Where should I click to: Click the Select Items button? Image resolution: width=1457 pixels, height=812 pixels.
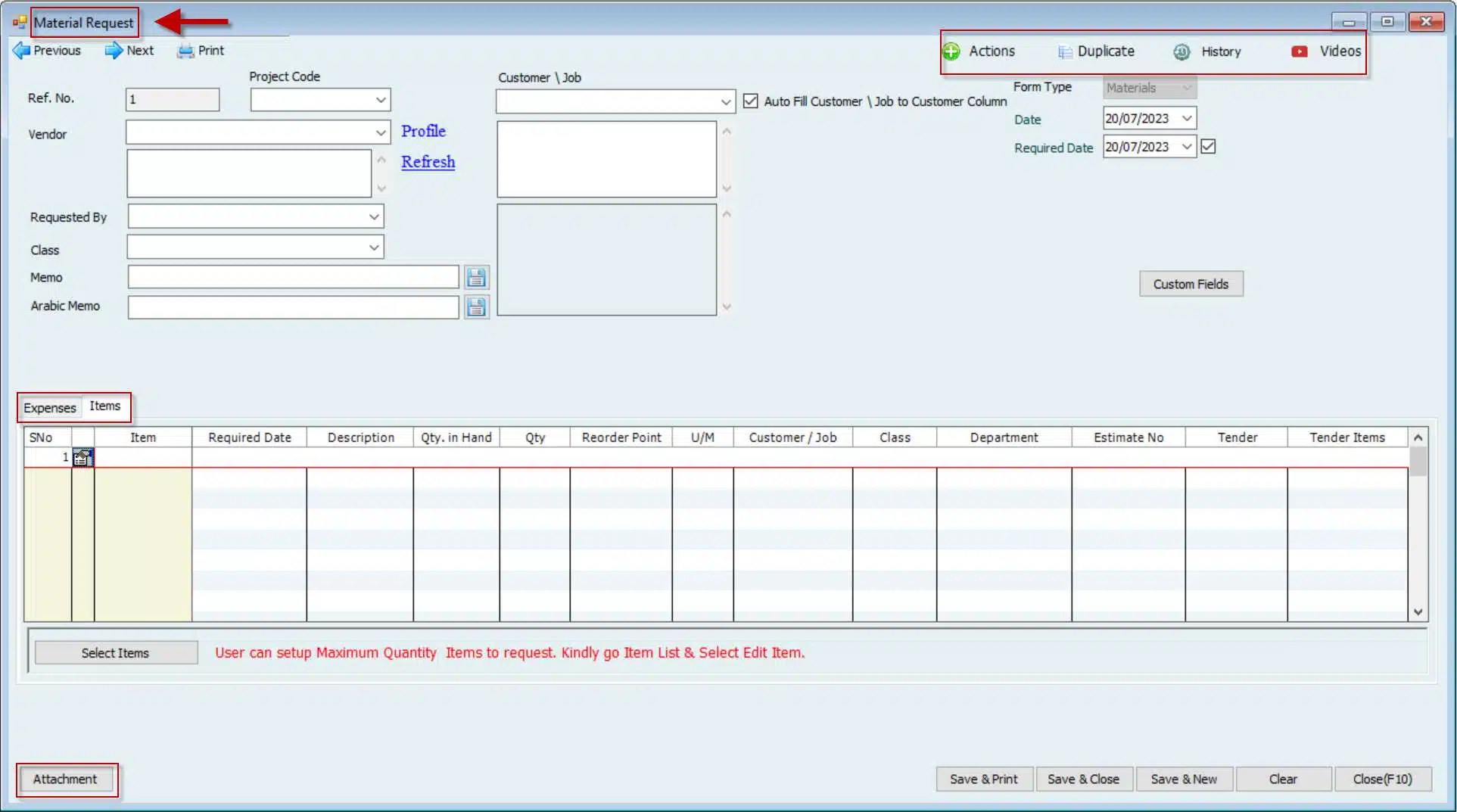[116, 653]
